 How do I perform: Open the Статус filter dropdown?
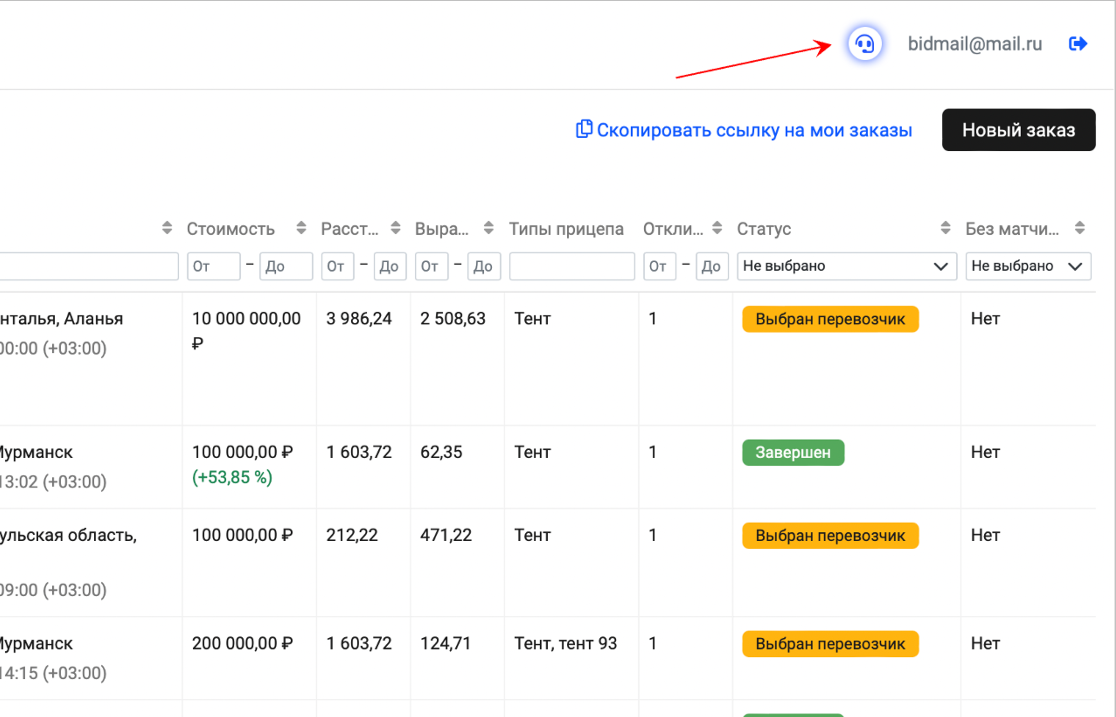pyautogui.click(x=846, y=266)
